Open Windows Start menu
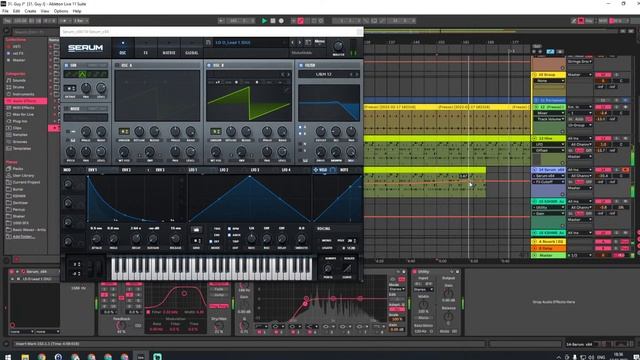Image resolution: width=640 pixels, height=360 pixels. (8, 357)
